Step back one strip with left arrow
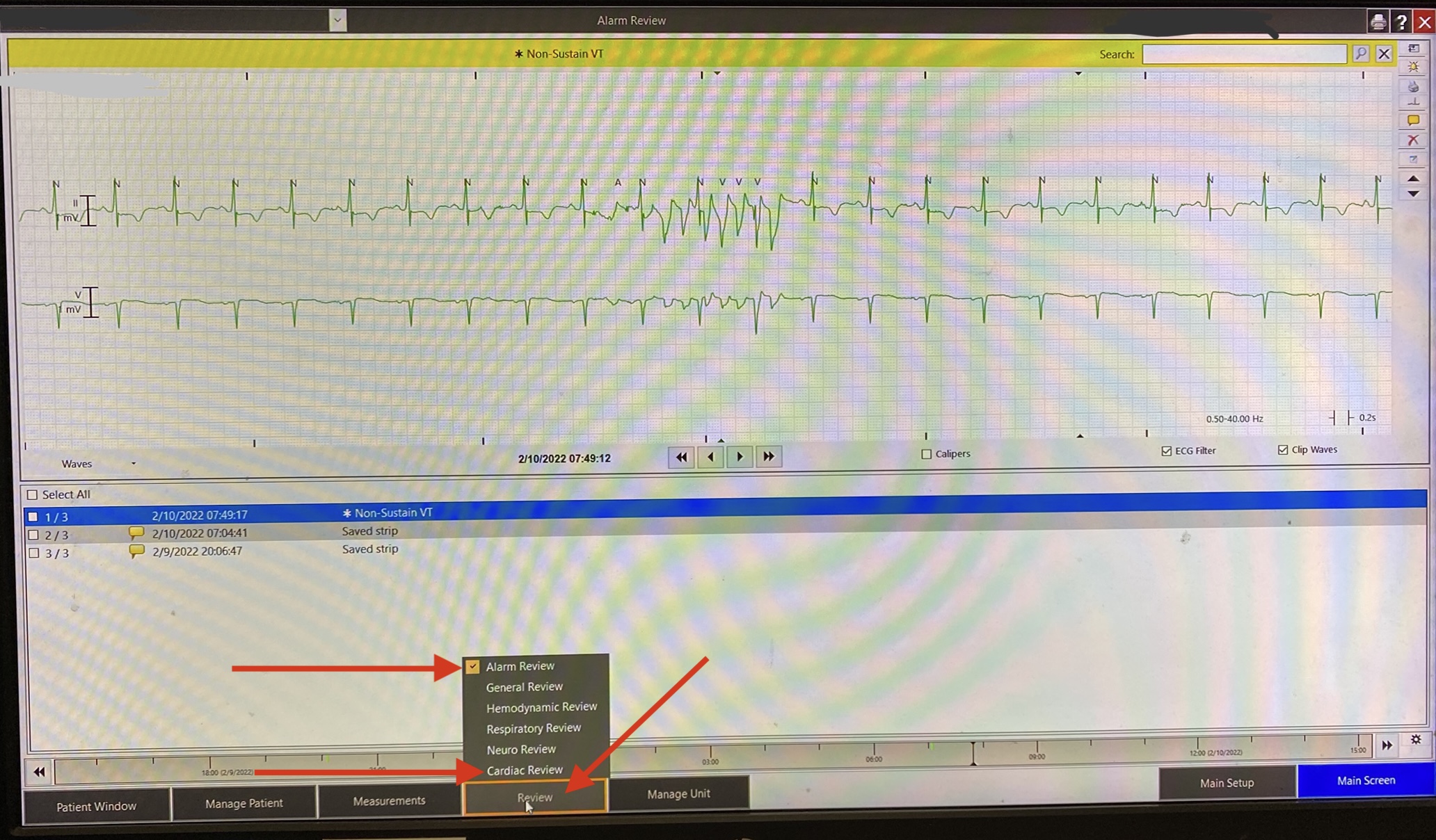This screenshot has height=840, width=1436. pos(710,457)
